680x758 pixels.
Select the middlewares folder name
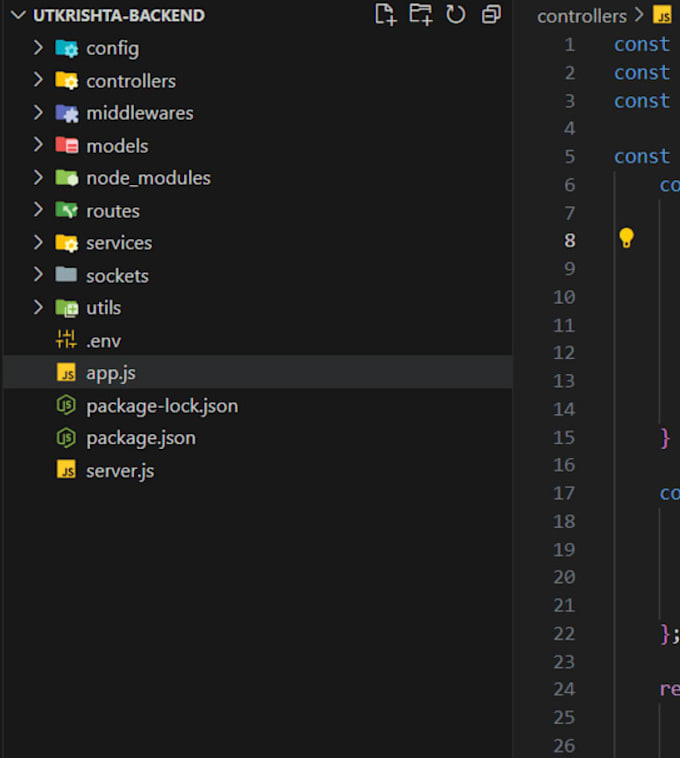pyautogui.click(x=140, y=113)
